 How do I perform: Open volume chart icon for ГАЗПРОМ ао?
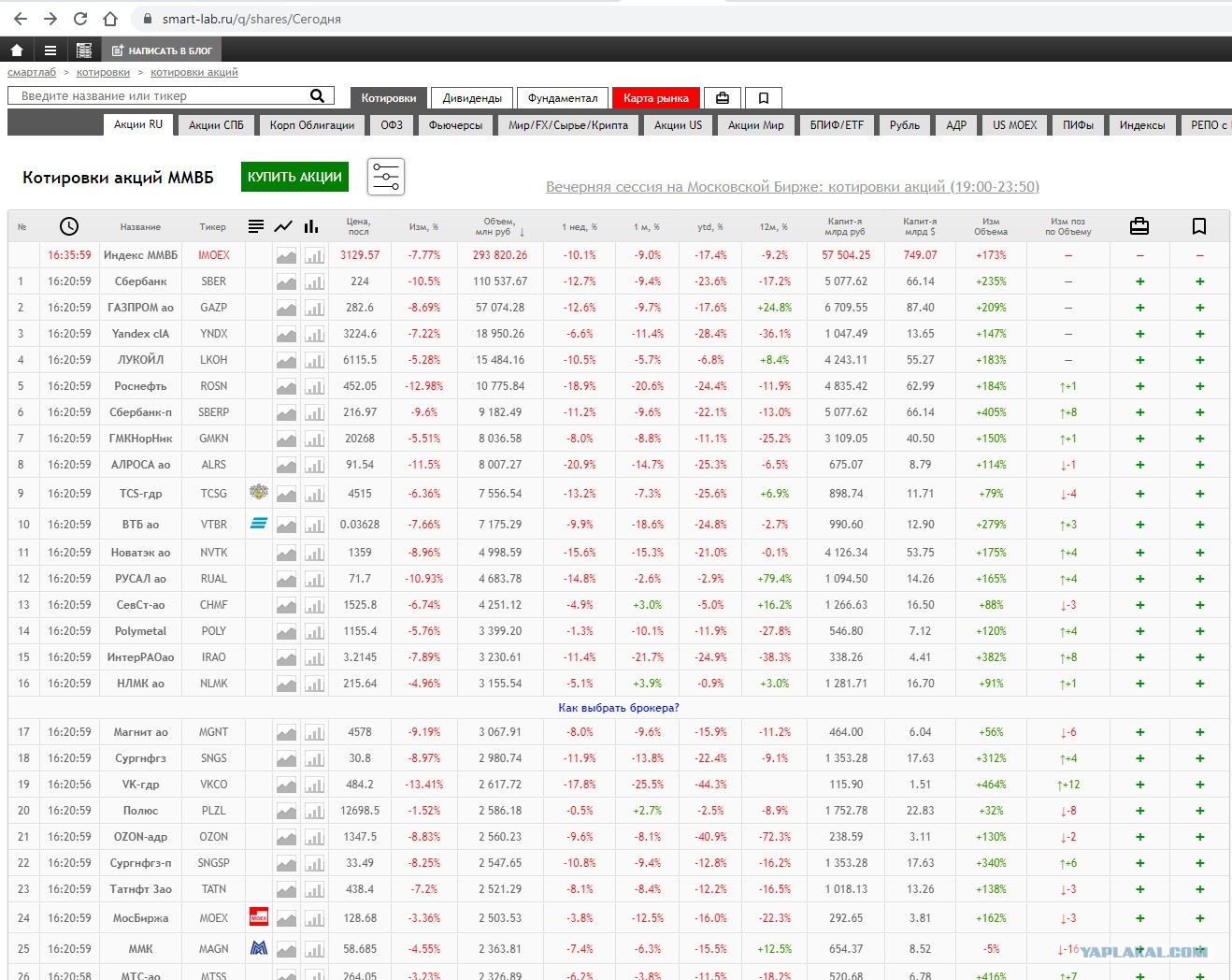point(314,308)
